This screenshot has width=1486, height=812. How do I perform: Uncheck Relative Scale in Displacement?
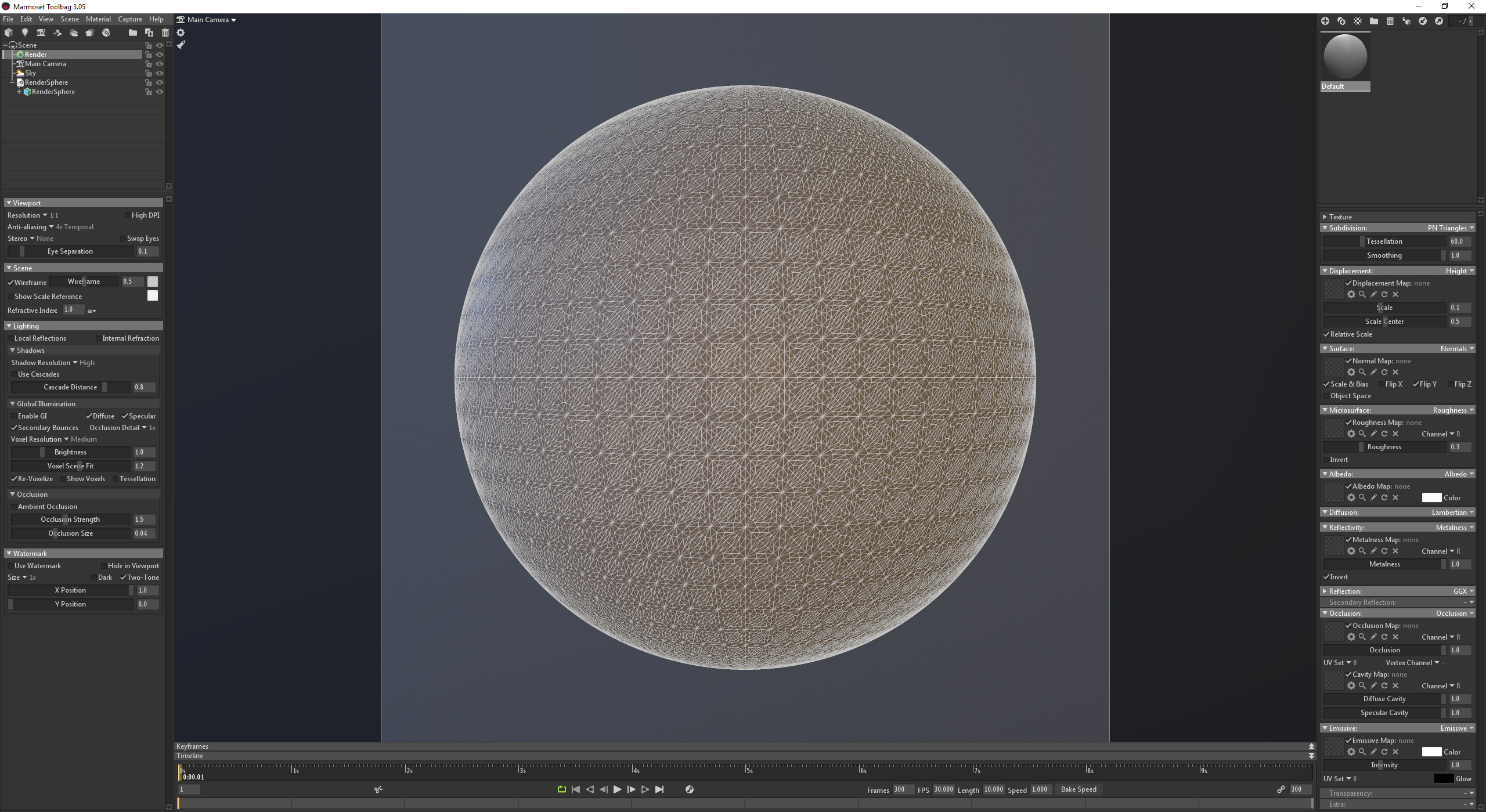tap(1326, 334)
